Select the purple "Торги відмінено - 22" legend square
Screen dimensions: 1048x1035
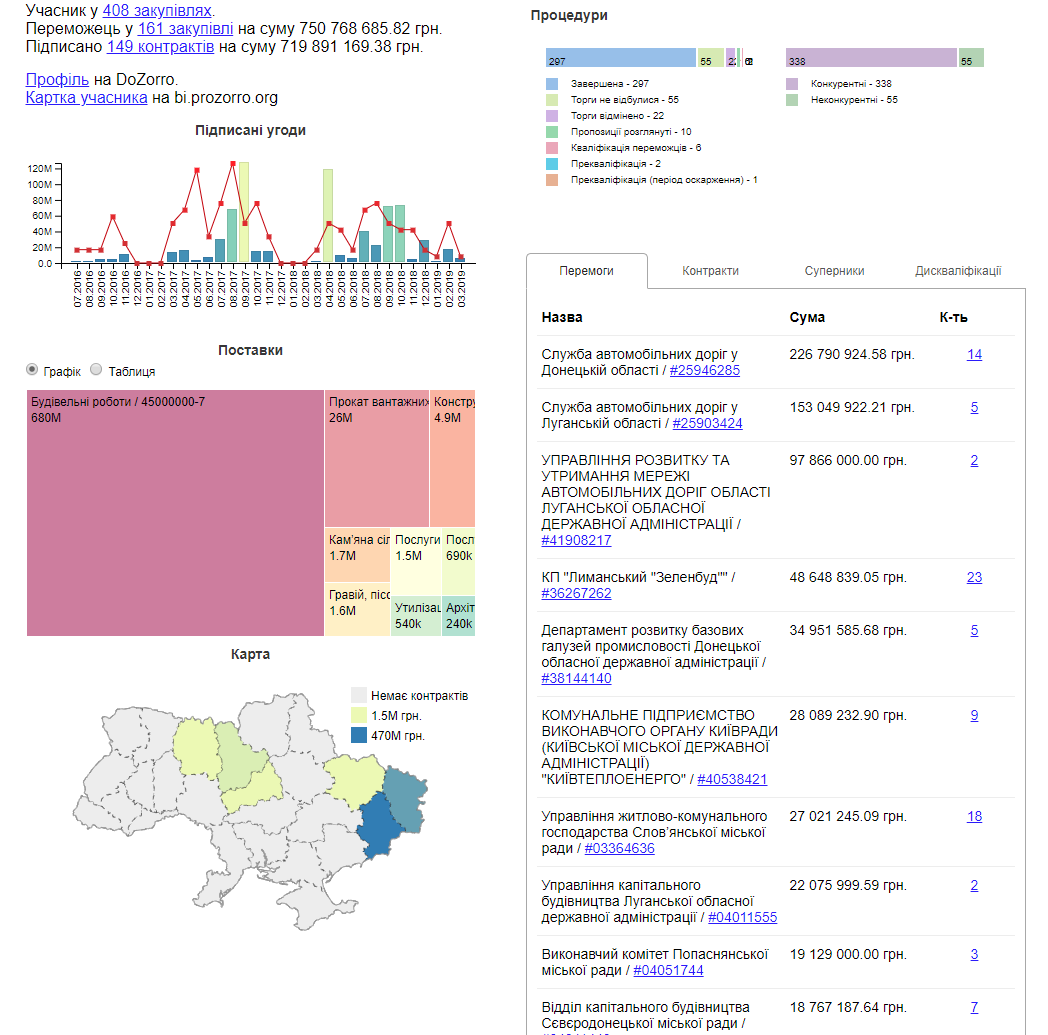(550, 115)
